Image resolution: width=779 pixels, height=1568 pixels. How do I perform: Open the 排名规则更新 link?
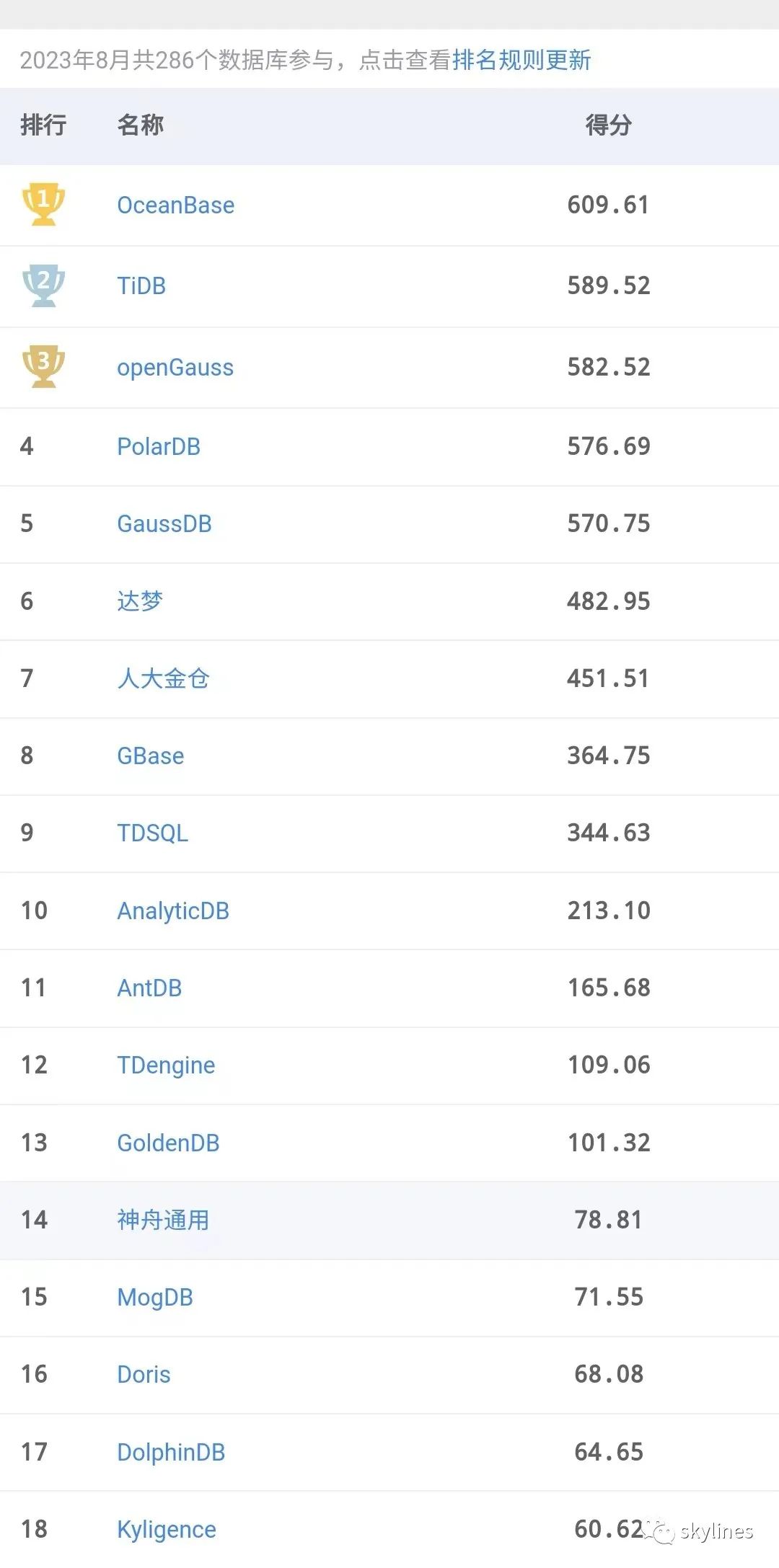pos(521,60)
